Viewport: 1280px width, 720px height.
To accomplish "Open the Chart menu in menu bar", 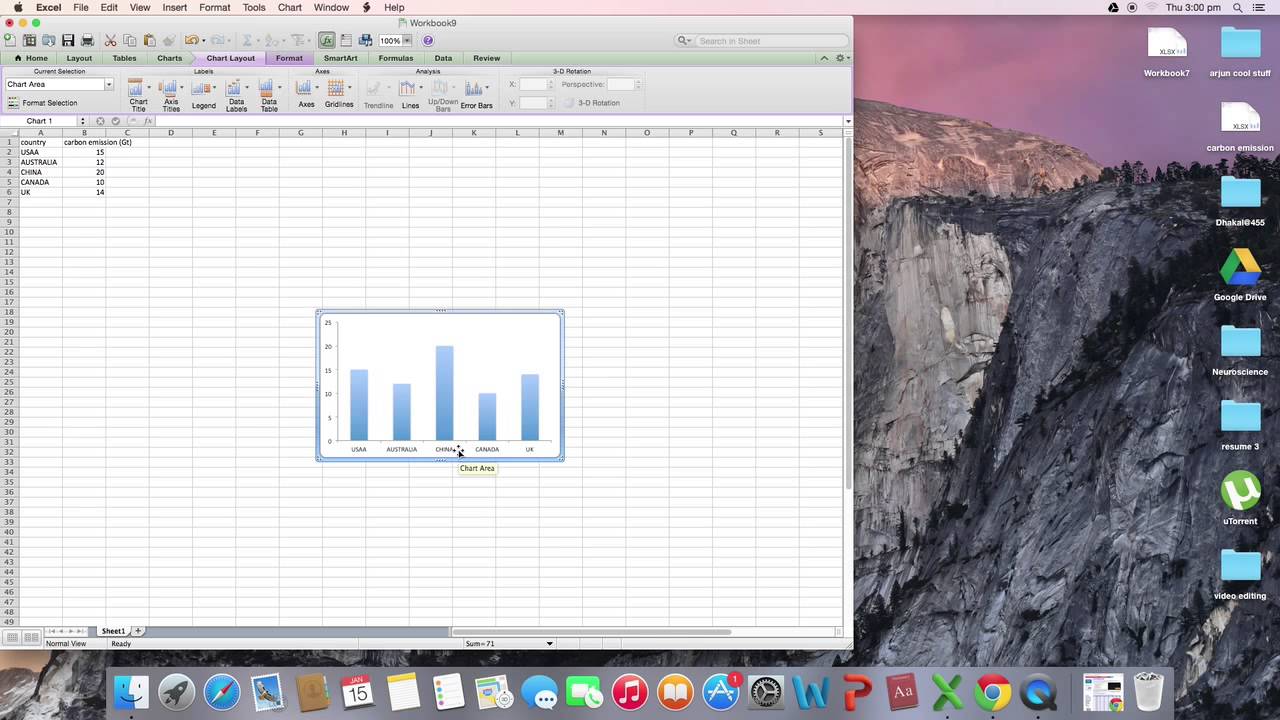I will [x=290, y=7].
